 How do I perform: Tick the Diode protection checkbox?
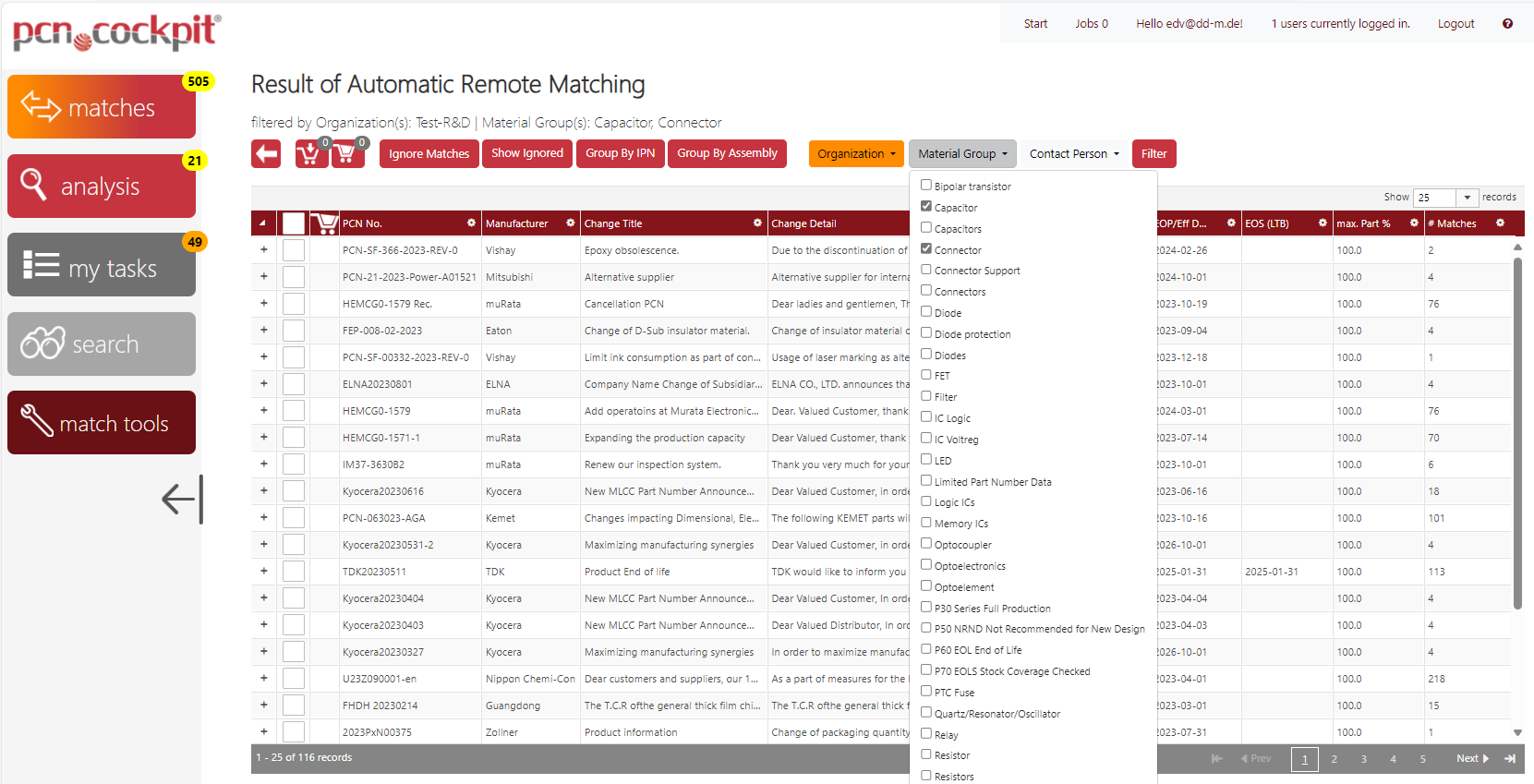tap(926, 333)
